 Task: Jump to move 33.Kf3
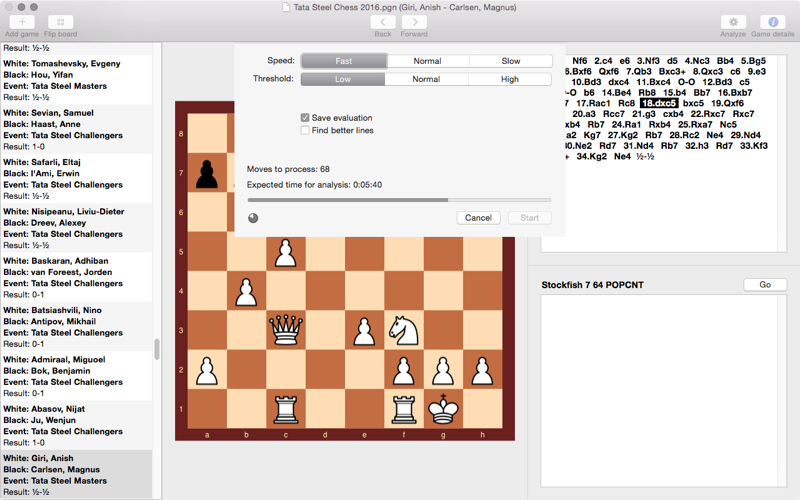[x=754, y=146]
